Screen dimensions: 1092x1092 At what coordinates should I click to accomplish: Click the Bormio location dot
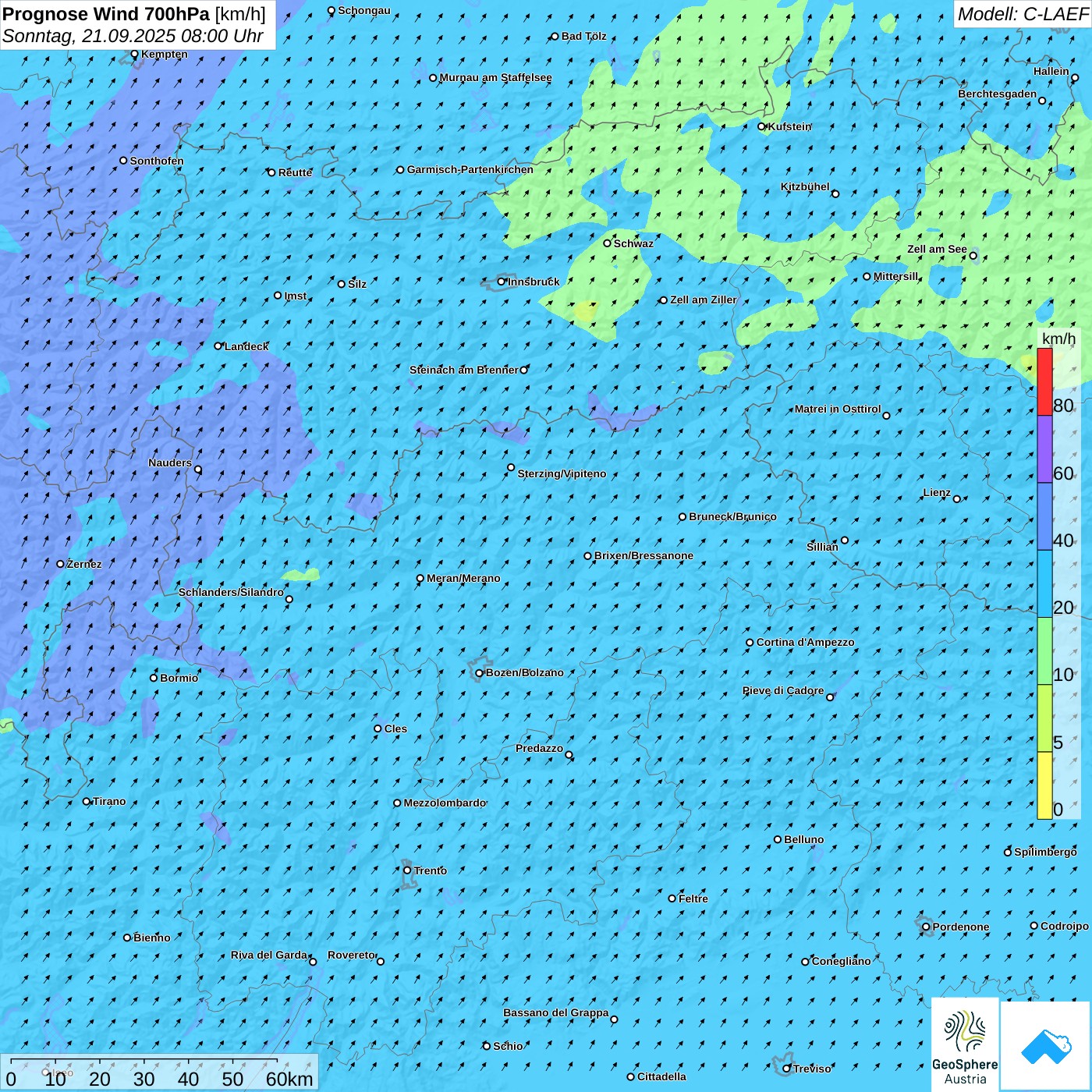pos(154,678)
